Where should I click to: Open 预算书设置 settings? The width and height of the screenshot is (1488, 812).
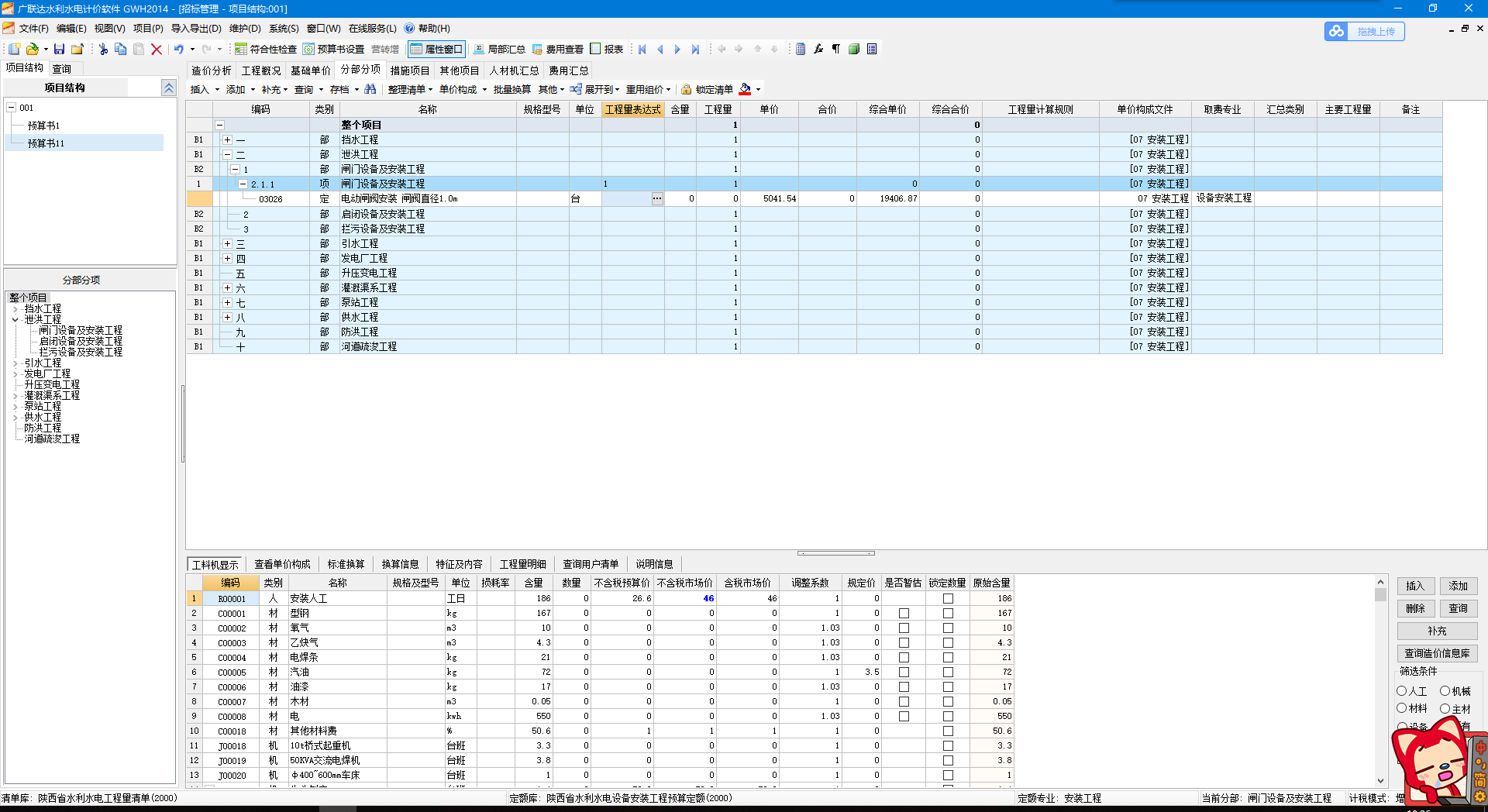click(333, 49)
